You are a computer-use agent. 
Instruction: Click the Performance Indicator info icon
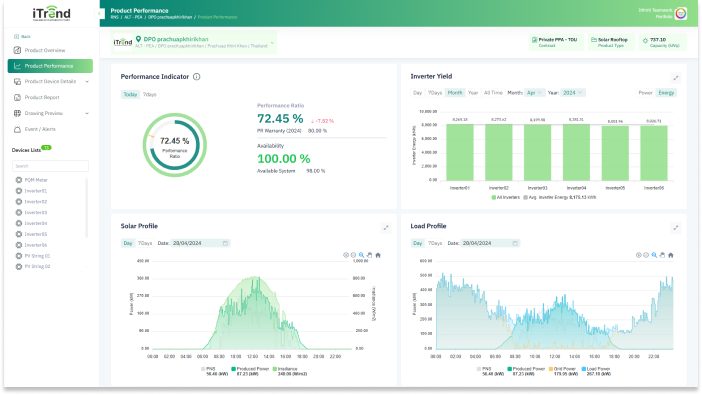coord(197,77)
